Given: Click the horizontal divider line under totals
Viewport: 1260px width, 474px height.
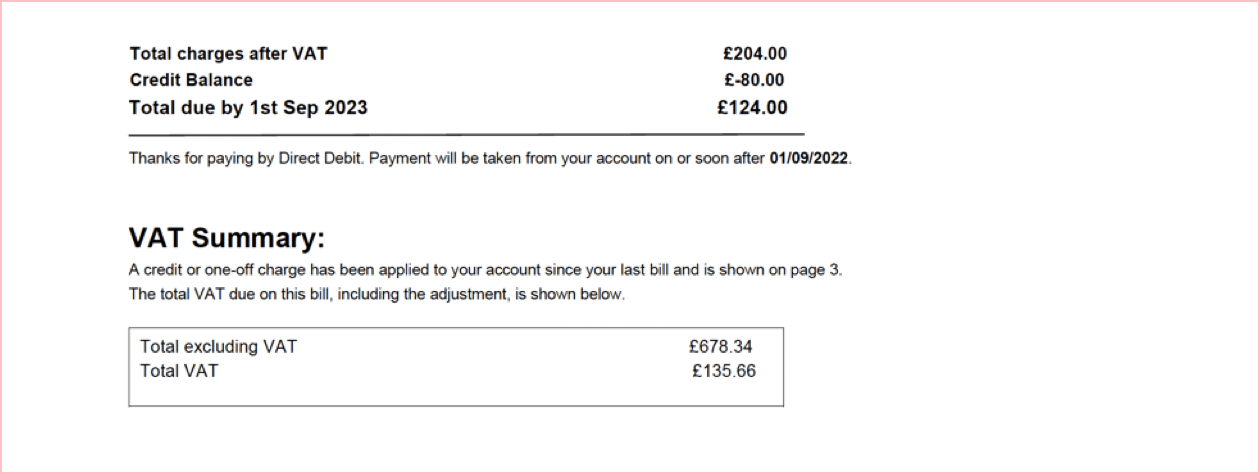Looking at the screenshot, I should pos(466,134).
